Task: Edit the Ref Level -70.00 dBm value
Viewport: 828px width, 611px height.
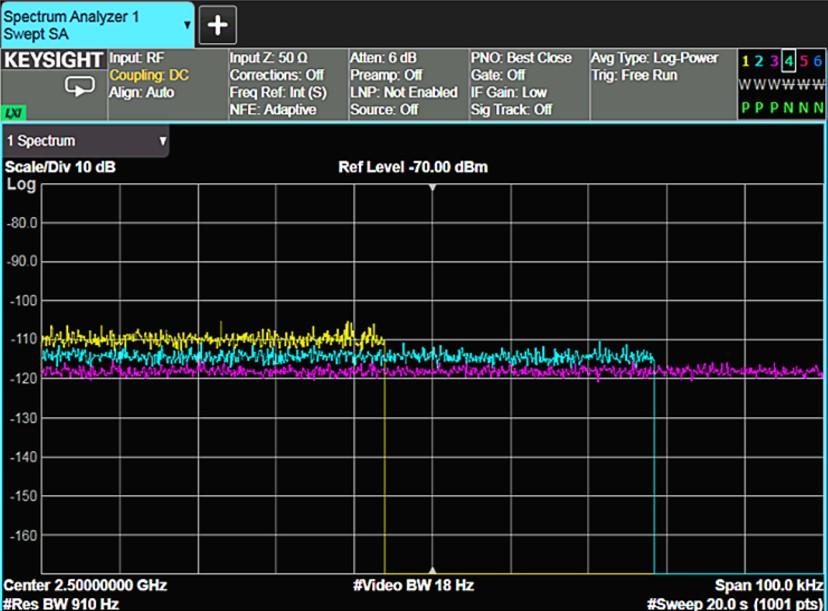Action: [x=413, y=167]
